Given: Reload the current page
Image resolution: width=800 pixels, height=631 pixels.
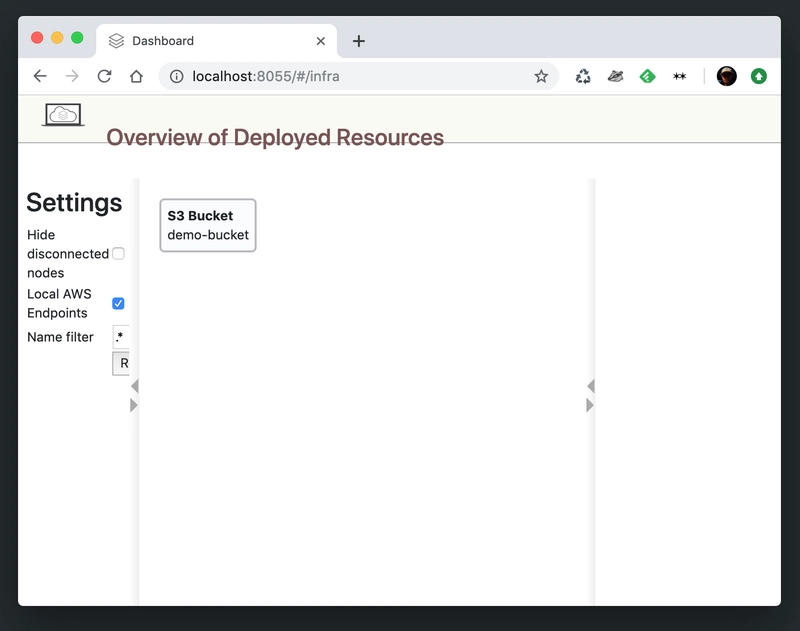Looking at the screenshot, I should point(104,77).
